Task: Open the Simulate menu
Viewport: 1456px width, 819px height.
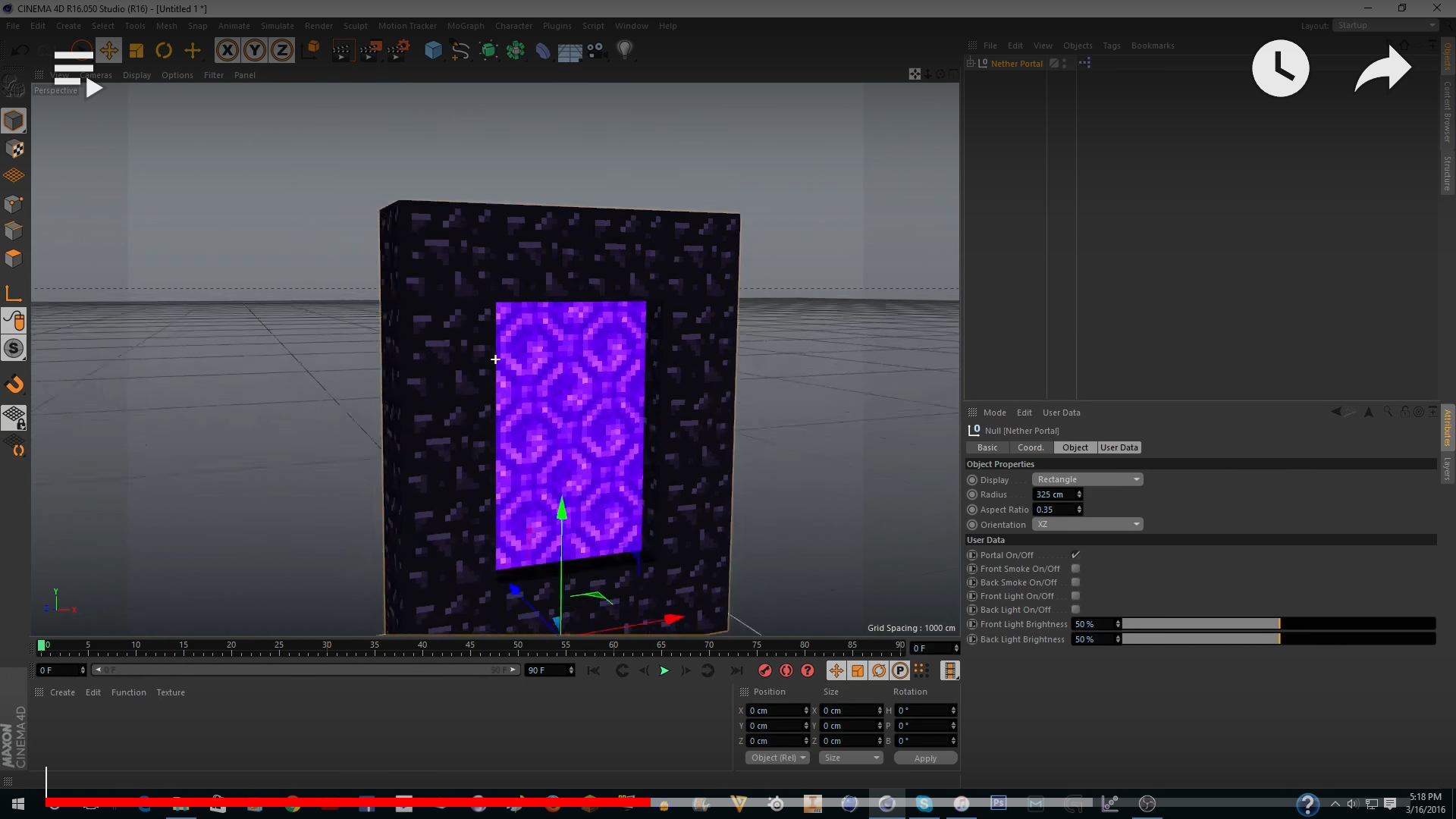Action: pyautogui.click(x=278, y=26)
